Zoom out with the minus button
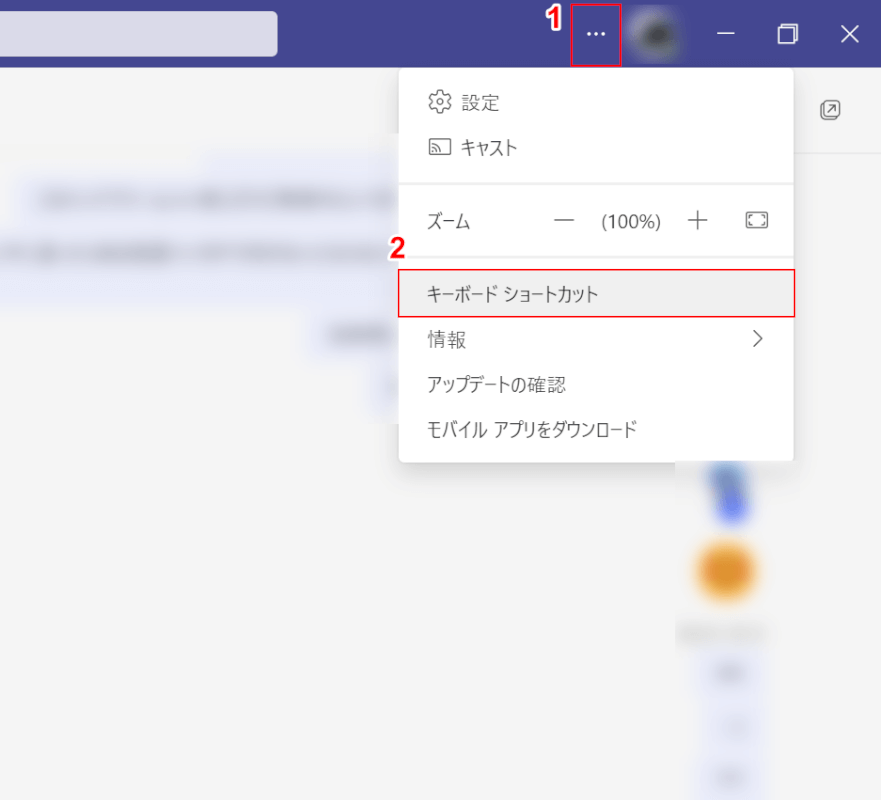Image resolution: width=881 pixels, height=800 pixels. pyautogui.click(x=564, y=221)
